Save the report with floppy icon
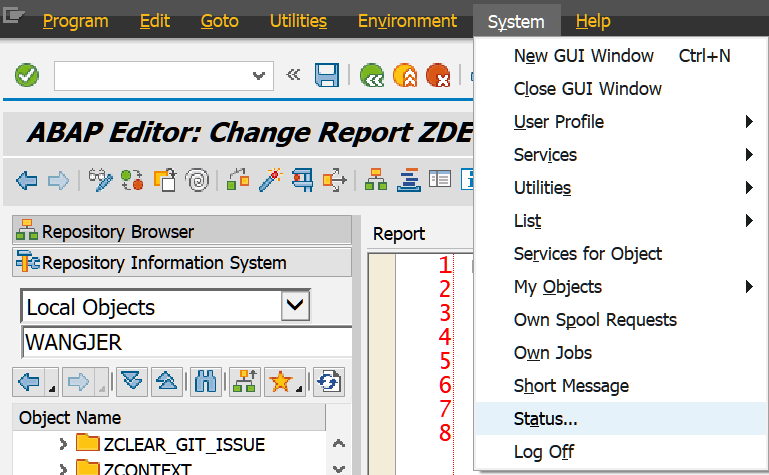The image size is (769, 475). (327, 75)
